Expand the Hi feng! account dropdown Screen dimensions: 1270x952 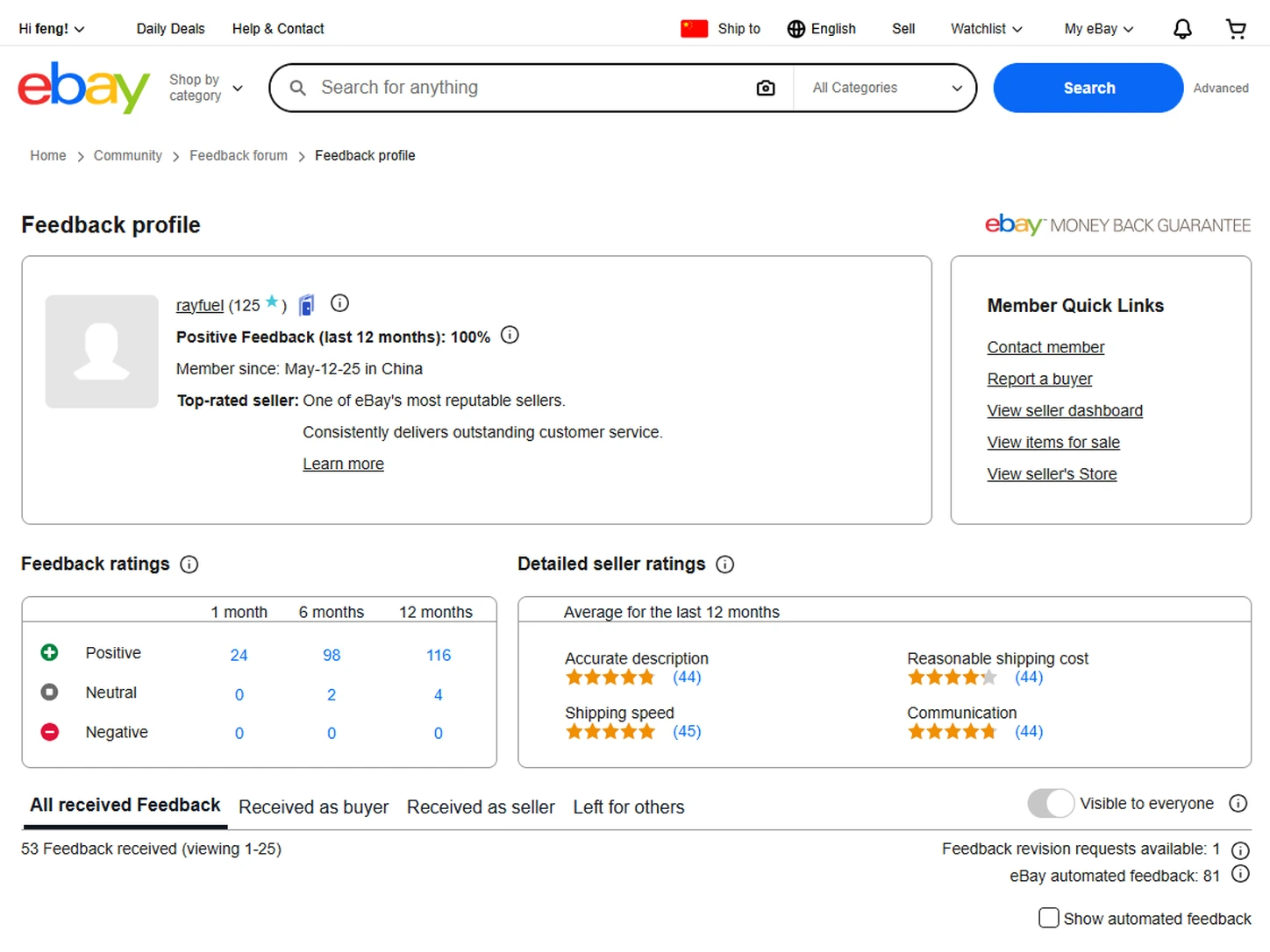[52, 29]
